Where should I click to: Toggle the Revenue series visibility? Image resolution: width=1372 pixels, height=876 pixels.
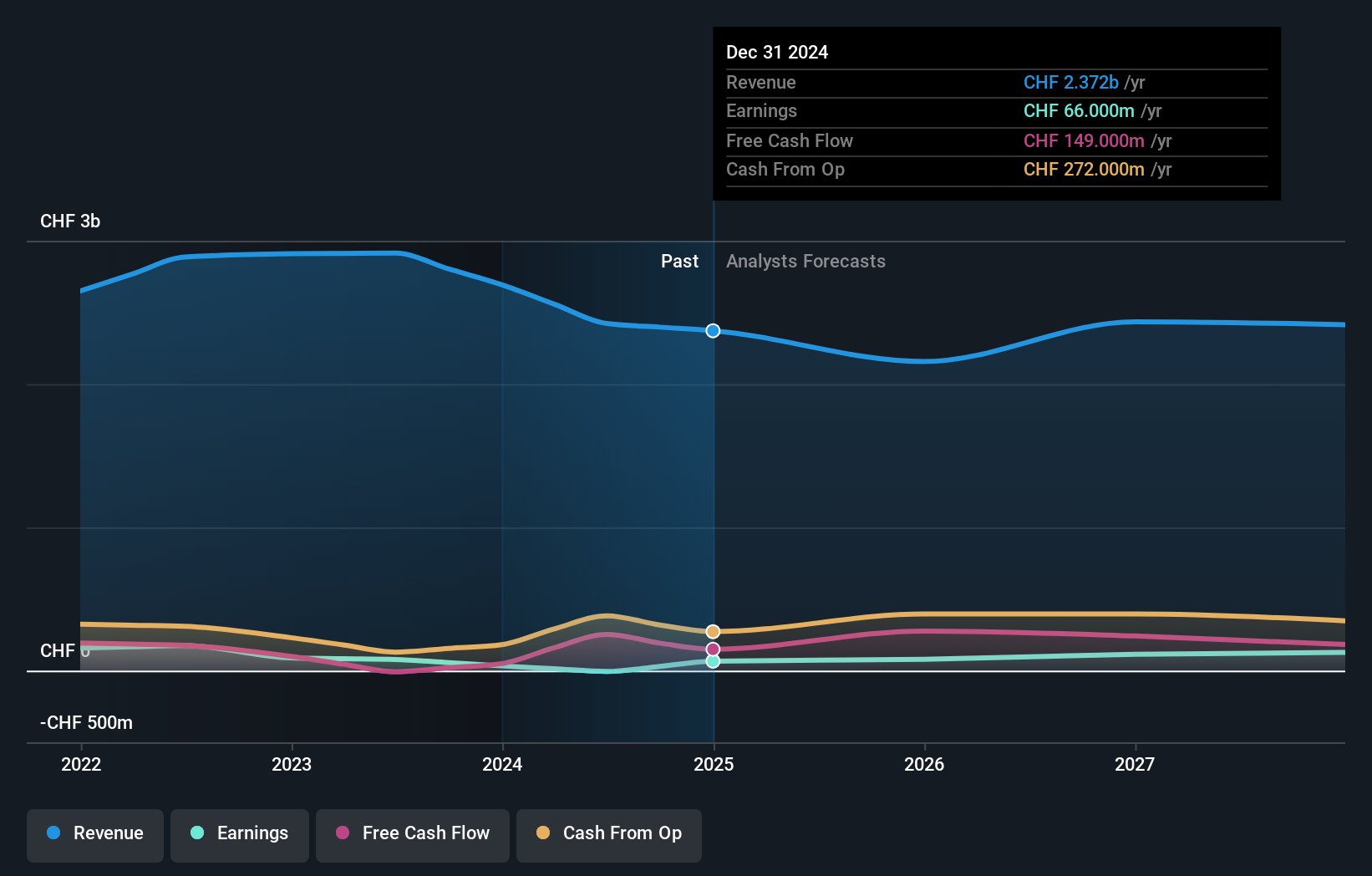(94, 833)
